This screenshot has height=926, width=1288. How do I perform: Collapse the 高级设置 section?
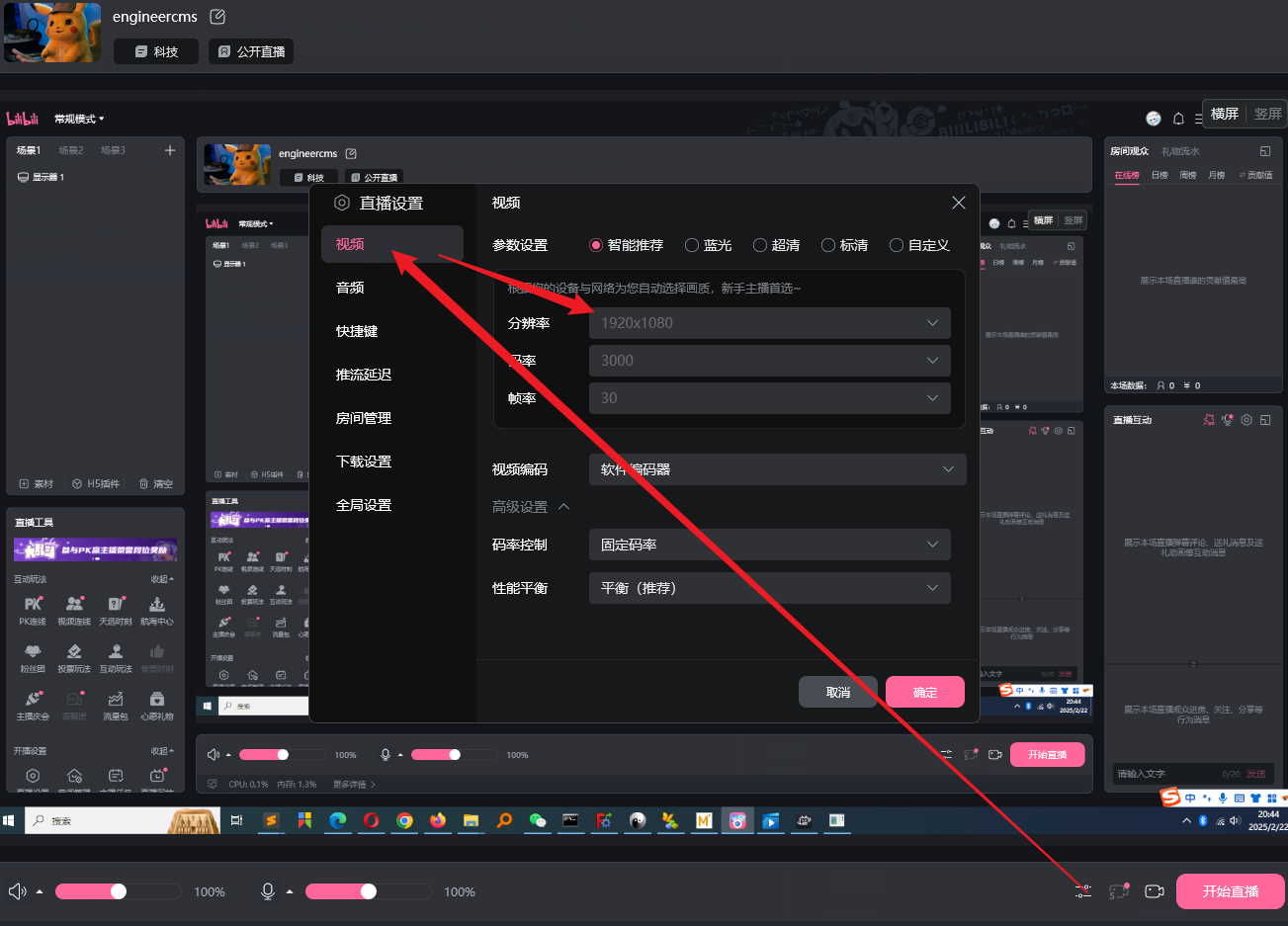pos(563,507)
